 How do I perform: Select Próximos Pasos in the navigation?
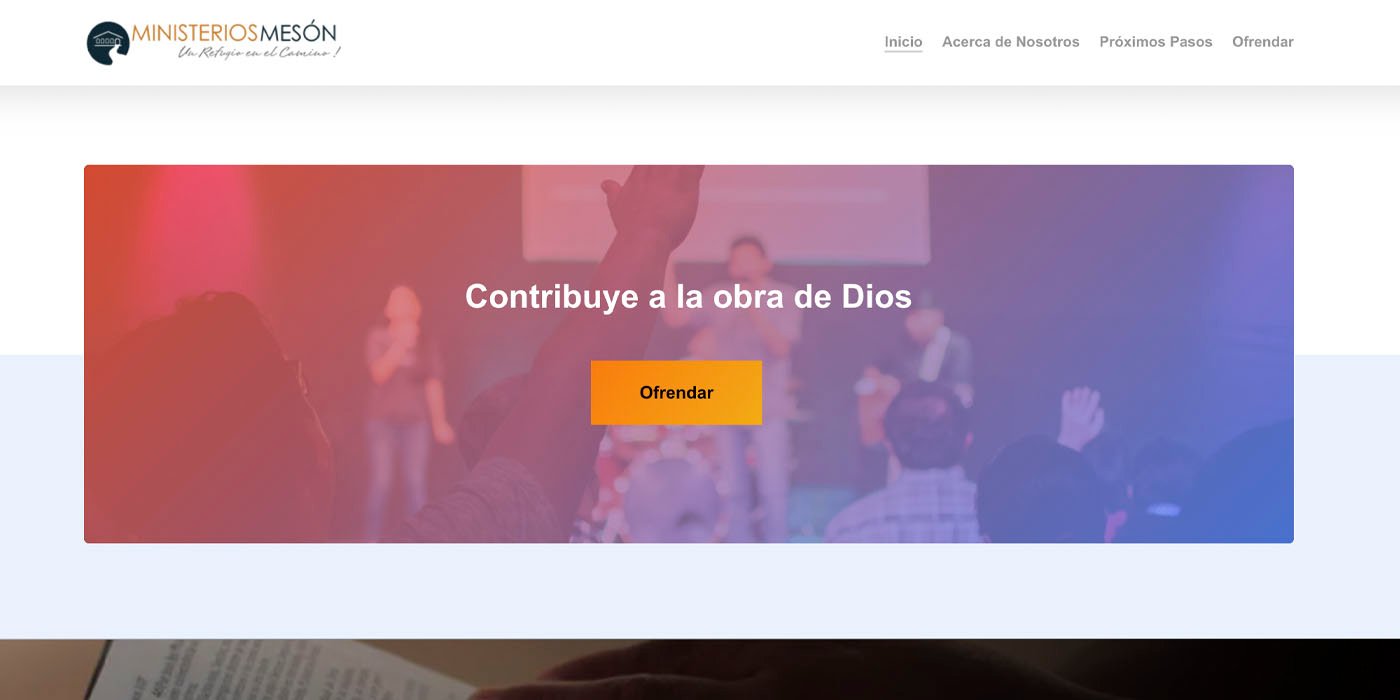[1155, 42]
